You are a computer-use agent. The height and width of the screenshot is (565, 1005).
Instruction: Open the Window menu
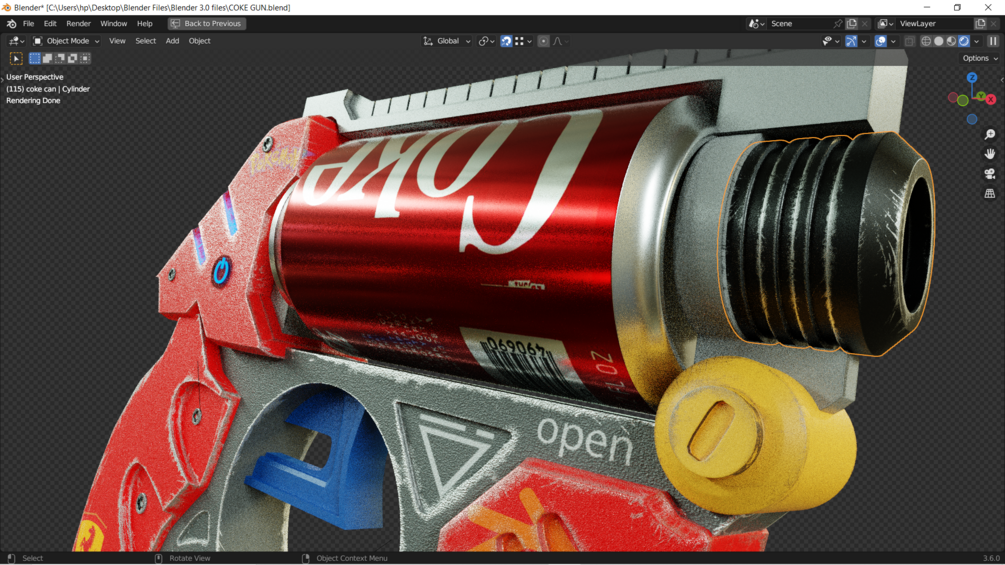pyautogui.click(x=113, y=24)
